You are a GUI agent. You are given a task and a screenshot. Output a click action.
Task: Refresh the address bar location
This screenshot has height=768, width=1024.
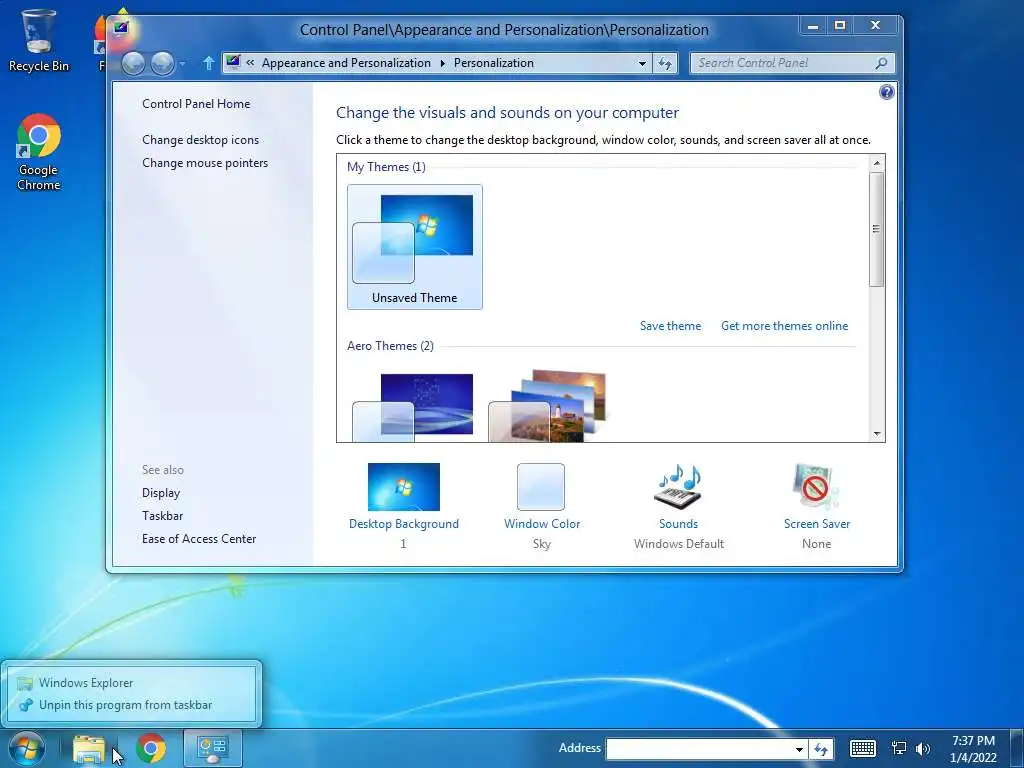coord(665,63)
